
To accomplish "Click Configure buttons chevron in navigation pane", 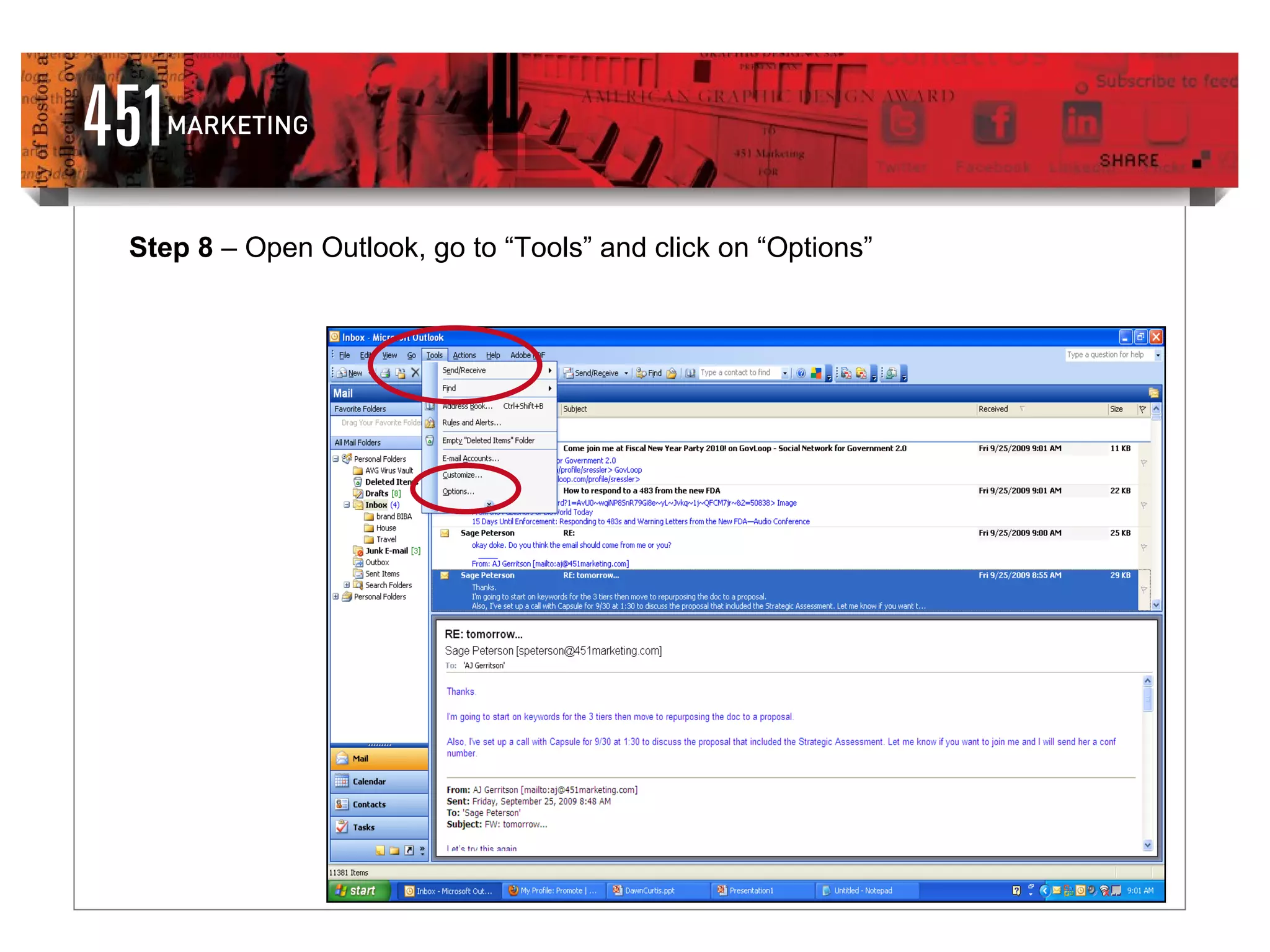I will (422, 850).
